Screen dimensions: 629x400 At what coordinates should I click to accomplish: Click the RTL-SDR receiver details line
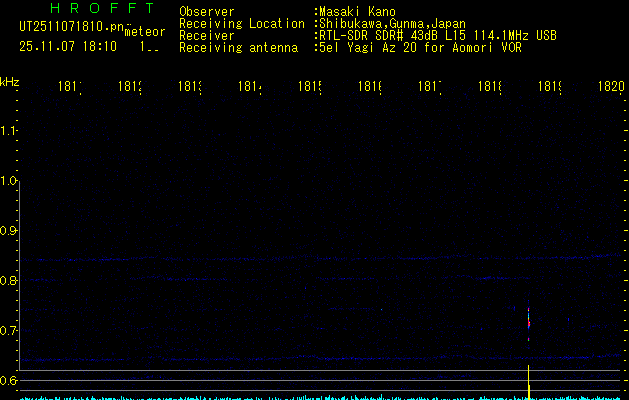point(436,35)
